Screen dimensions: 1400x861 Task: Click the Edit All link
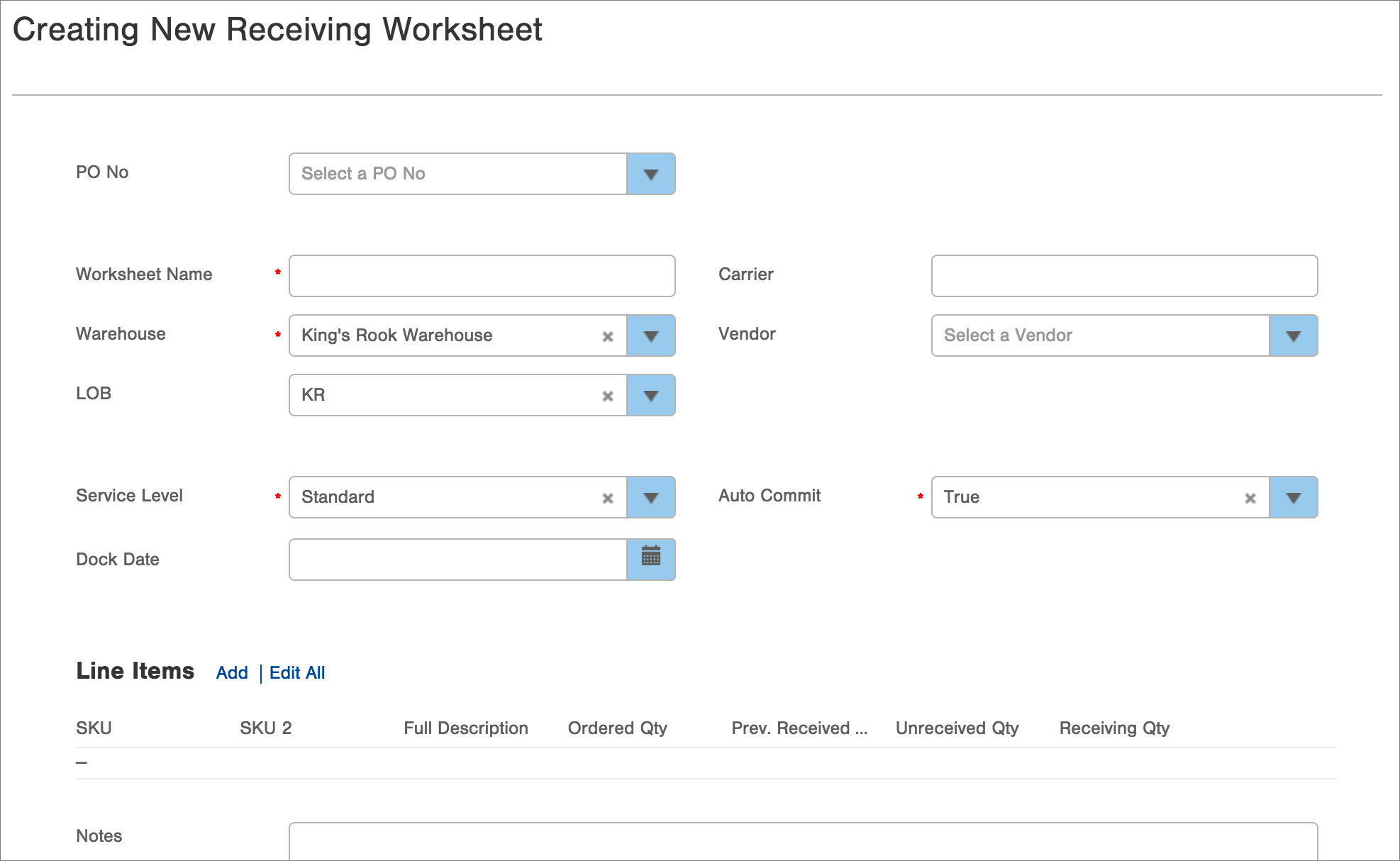pyautogui.click(x=297, y=672)
